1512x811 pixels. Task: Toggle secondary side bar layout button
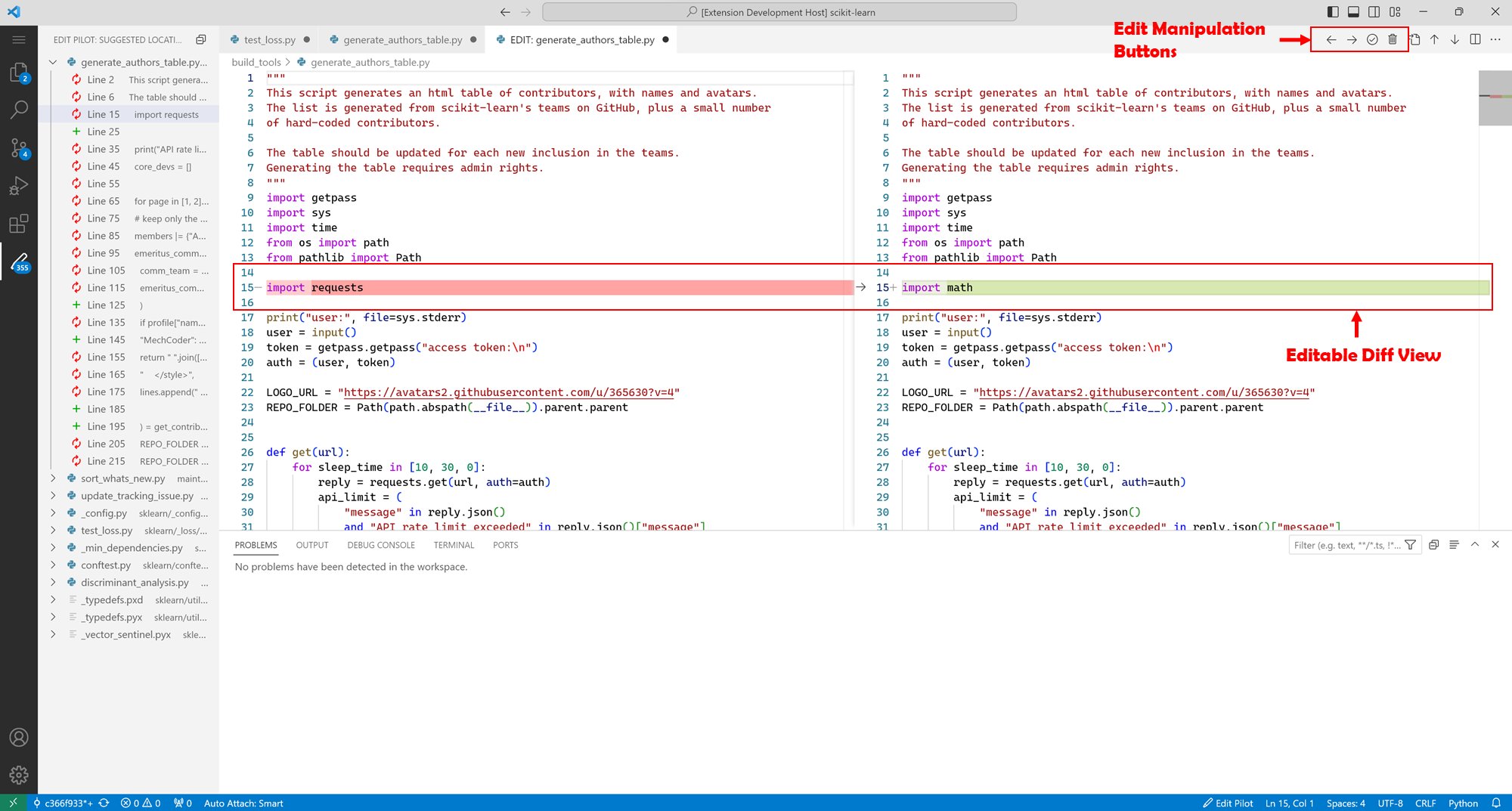click(1374, 12)
